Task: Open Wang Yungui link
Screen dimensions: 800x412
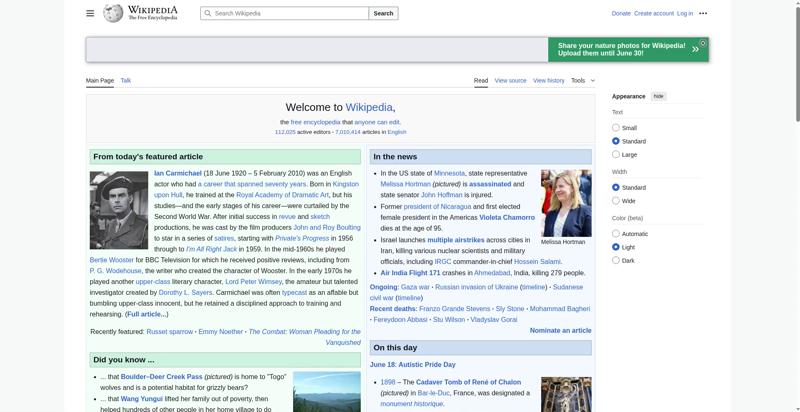Action: coord(141,399)
